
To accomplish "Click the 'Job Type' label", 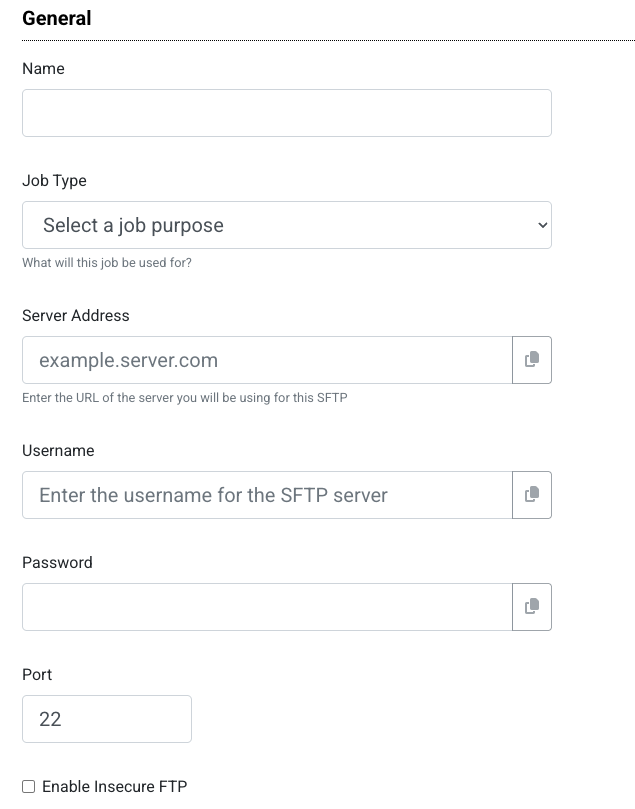I will pos(54,181).
